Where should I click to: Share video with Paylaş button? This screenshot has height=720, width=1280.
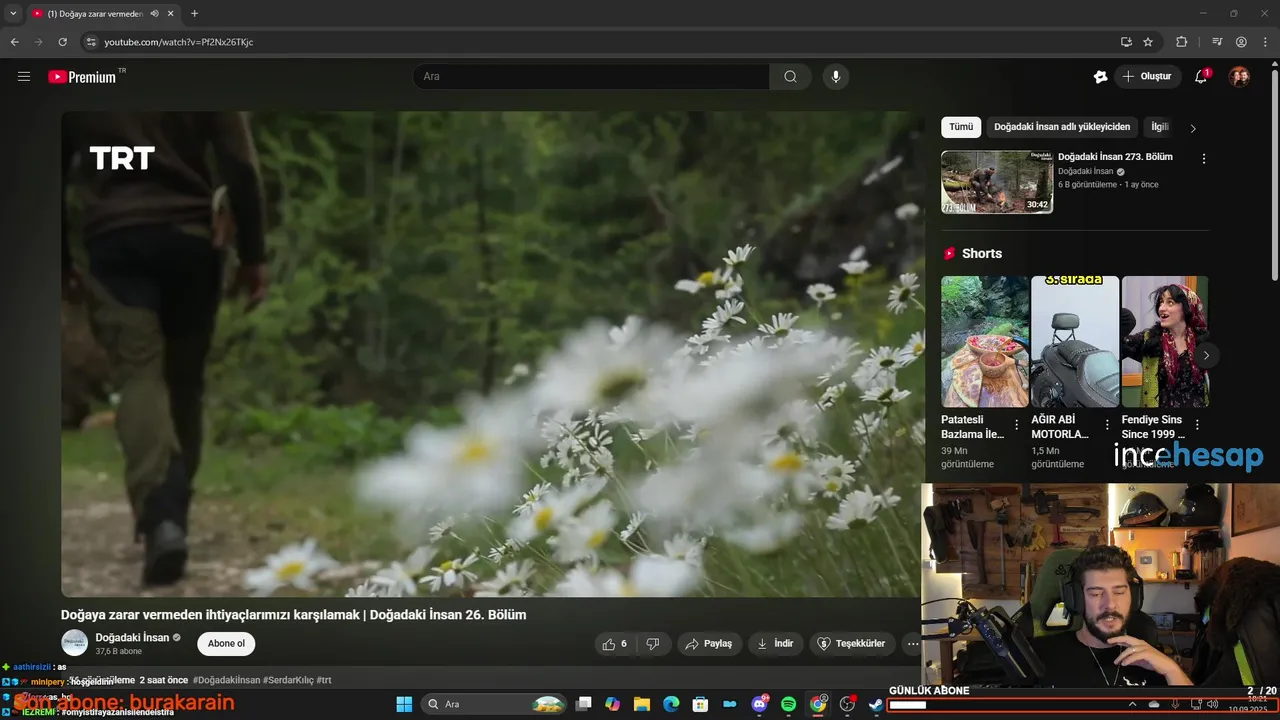(x=709, y=644)
